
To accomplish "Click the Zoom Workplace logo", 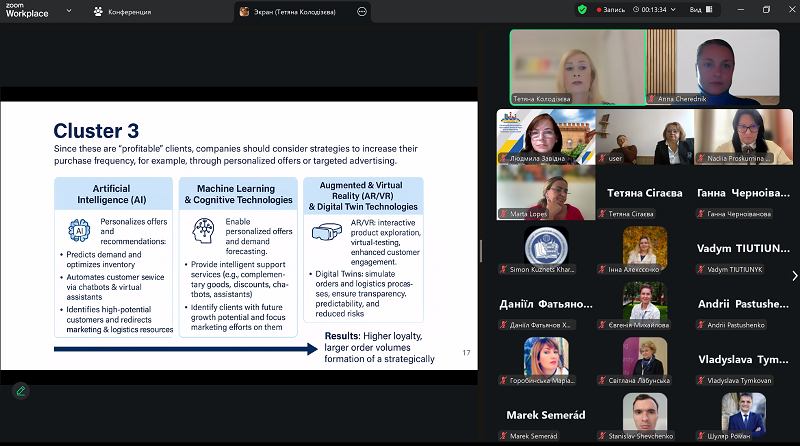I will (x=21, y=10).
